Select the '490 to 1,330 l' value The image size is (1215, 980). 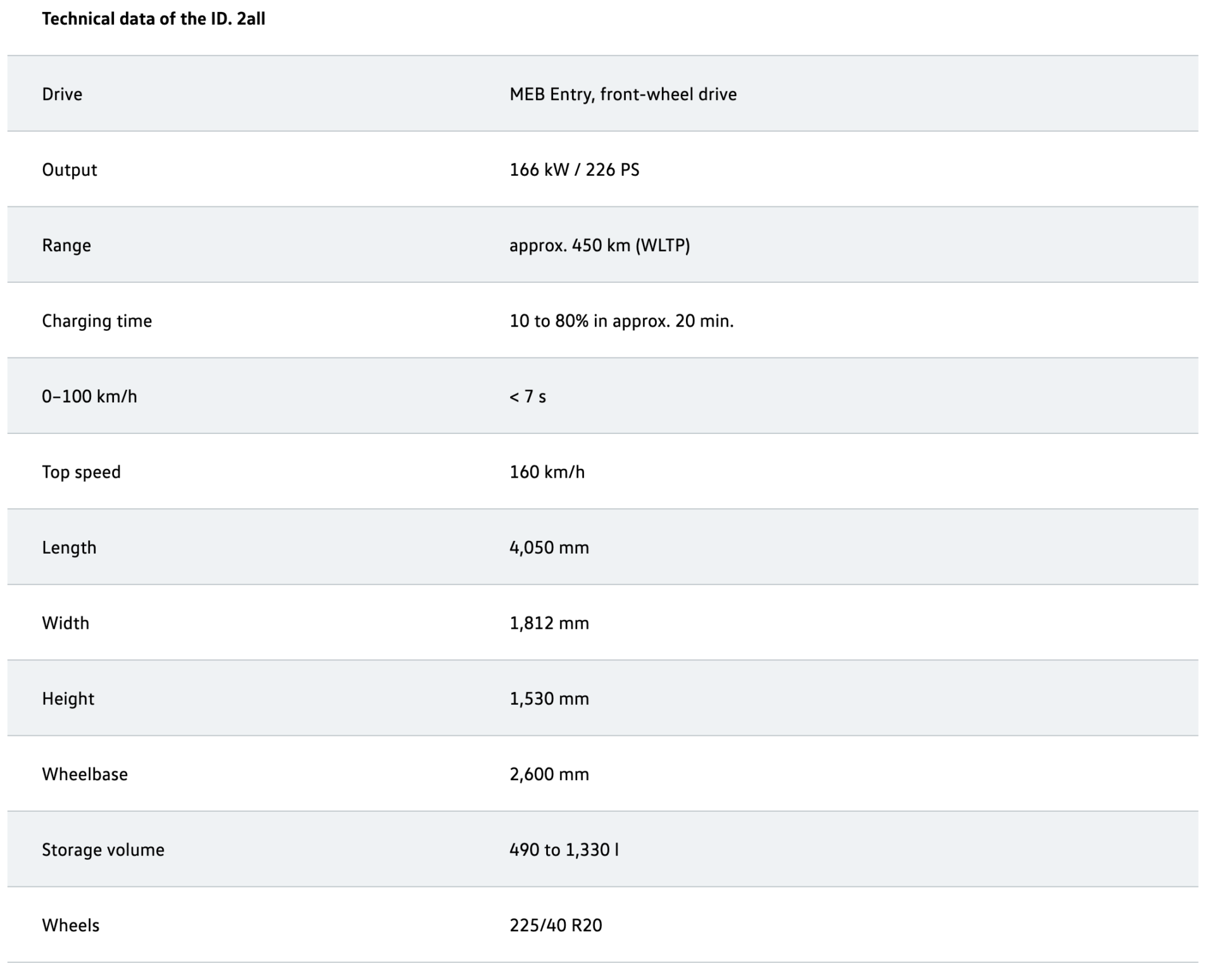coord(564,850)
